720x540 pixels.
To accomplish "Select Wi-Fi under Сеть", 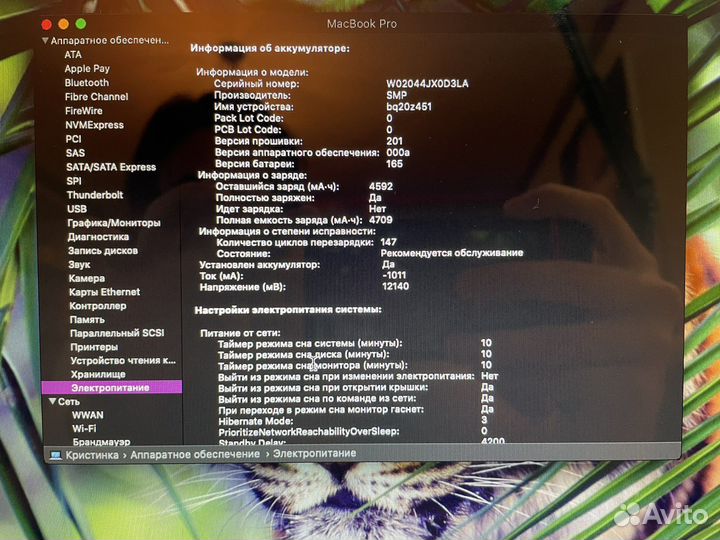I will tap(84, 428).
